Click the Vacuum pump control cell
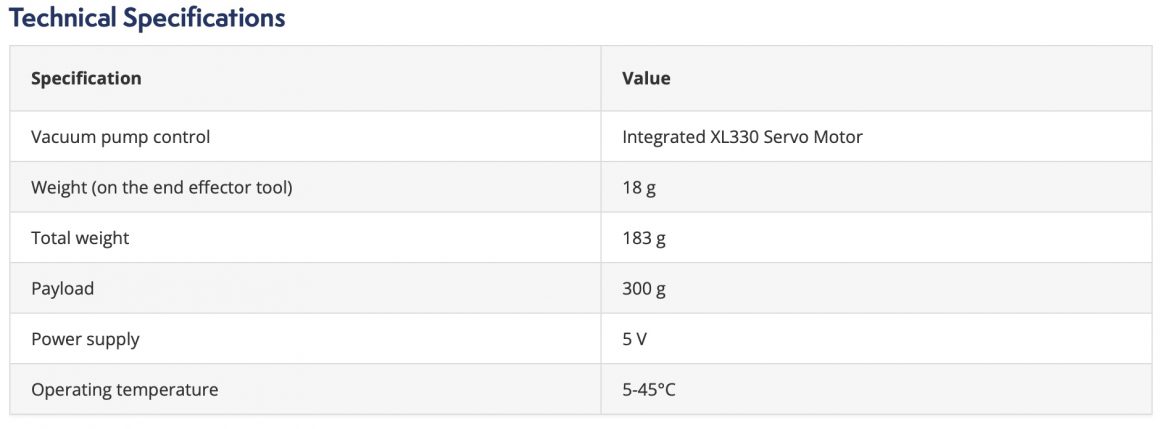The image size is (1170, 429). 120,137
